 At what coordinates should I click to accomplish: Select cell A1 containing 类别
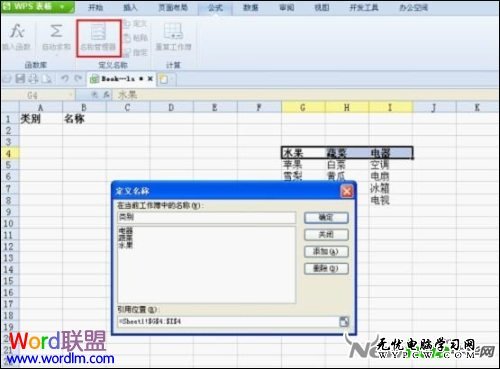41,119
